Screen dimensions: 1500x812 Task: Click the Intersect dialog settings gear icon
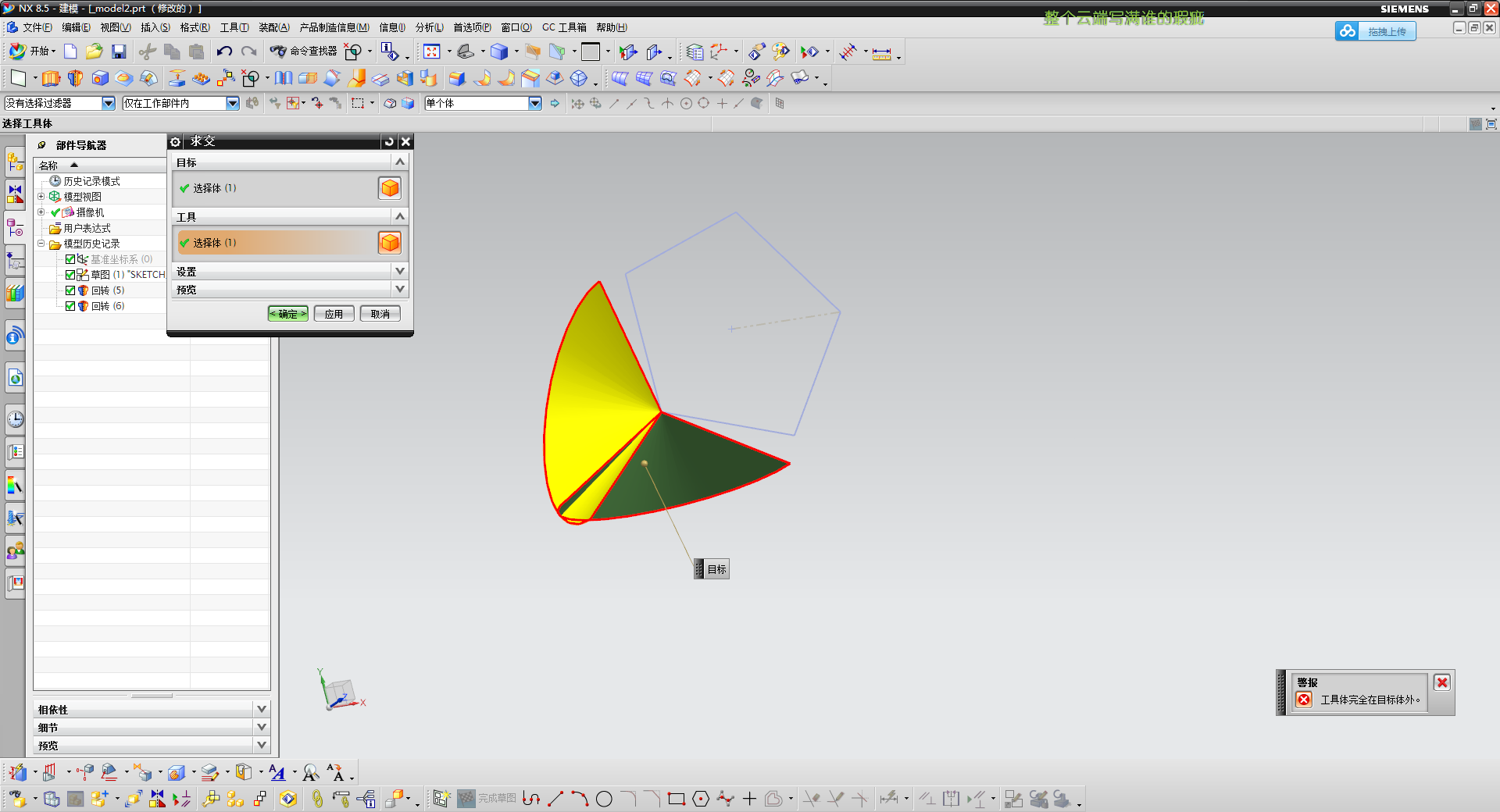click(x=176, y=141)
